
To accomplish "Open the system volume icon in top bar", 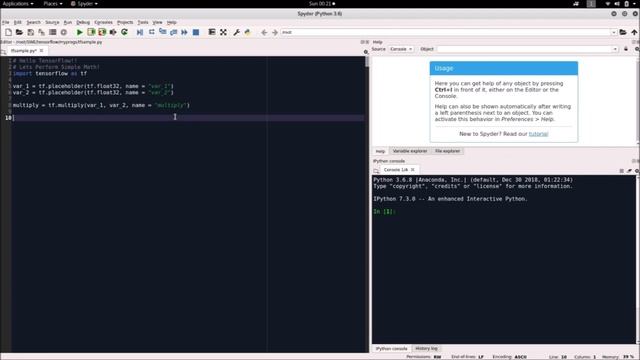I will tap(617, 4).
